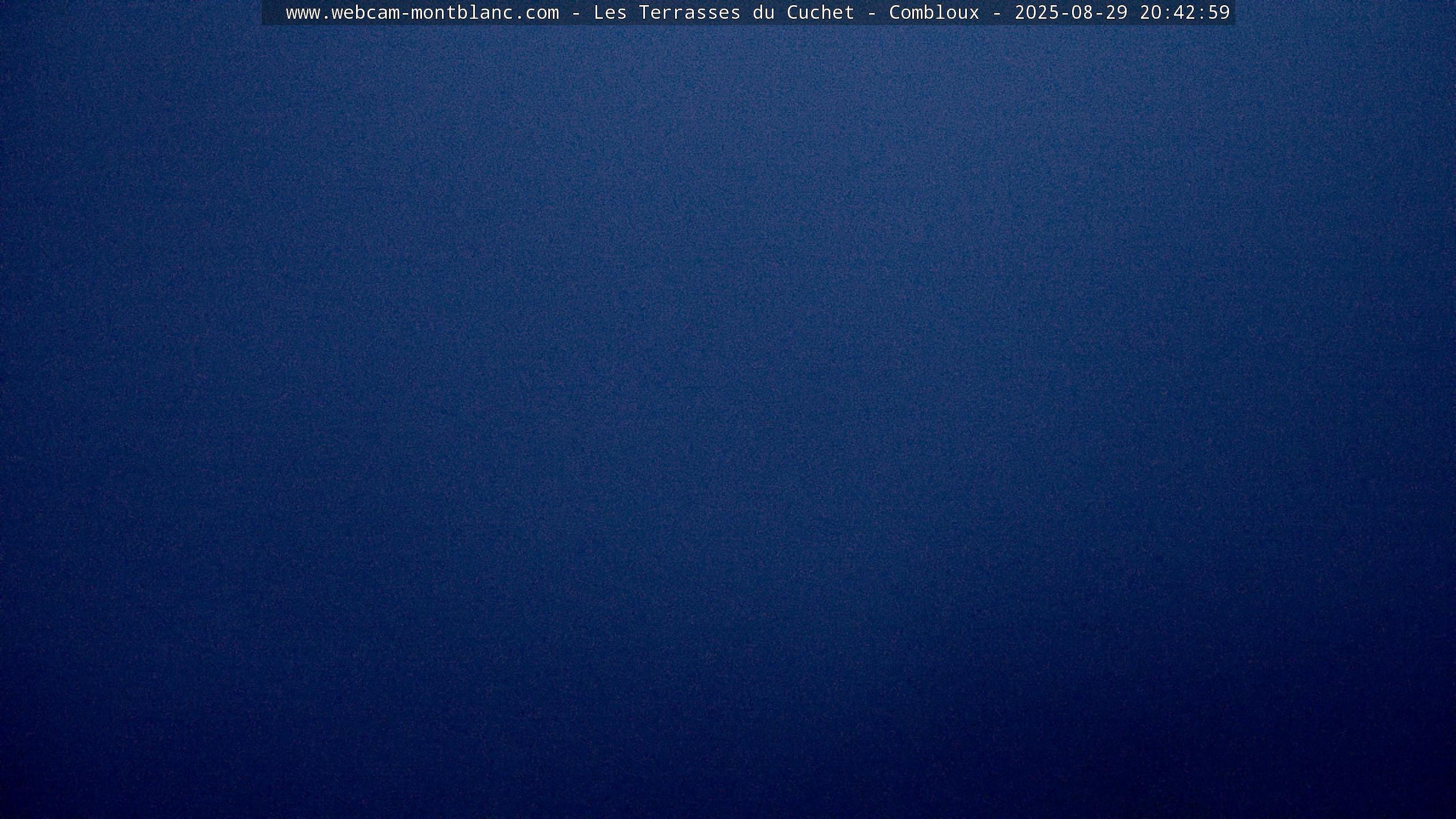Click the www.webcam-montblanc.com URL text
Viewport: 1456px width, 819px height.
pyautogui.click(x=423, y=13)
